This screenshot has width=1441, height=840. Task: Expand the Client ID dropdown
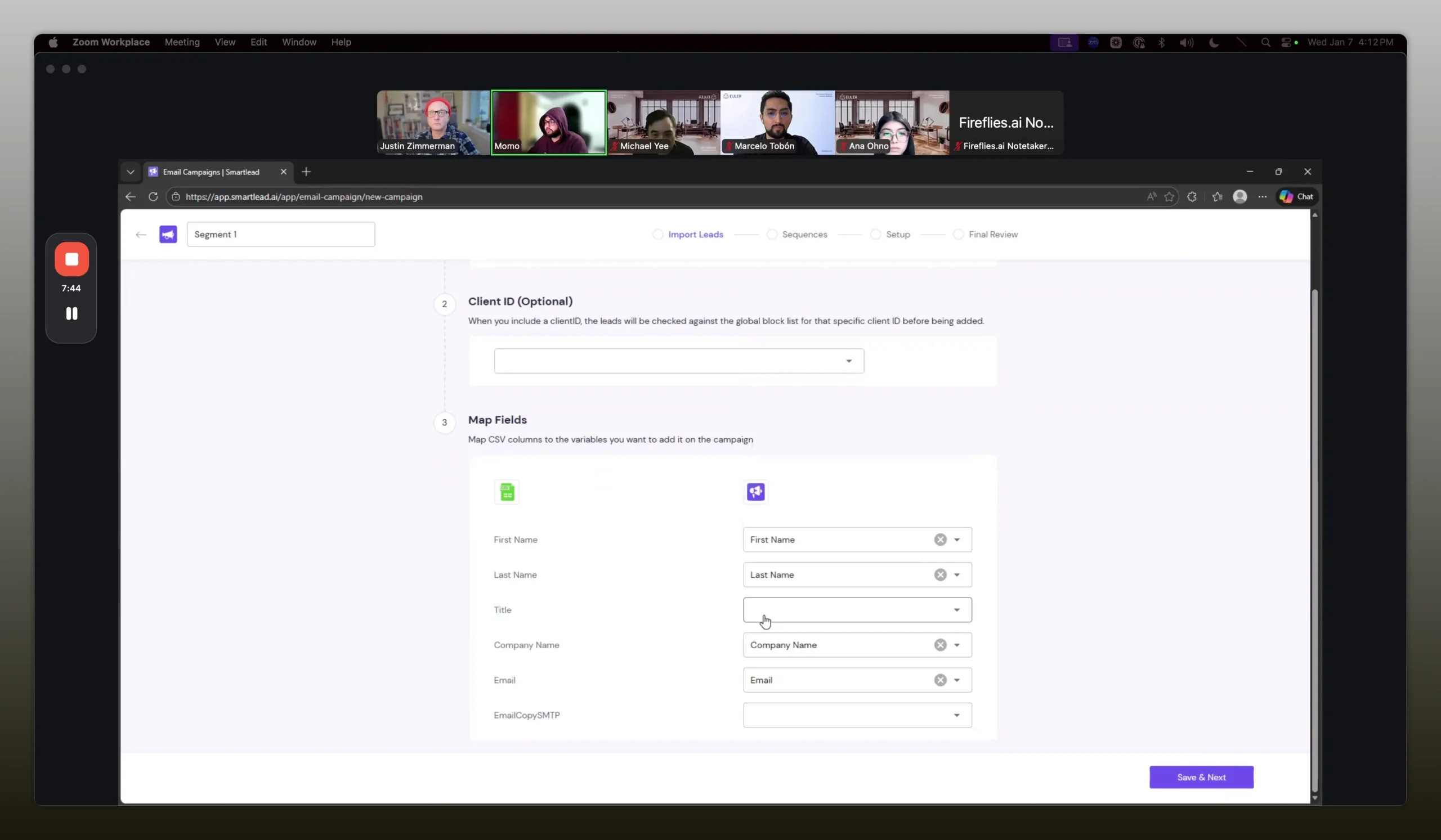click(x=678, y=361)
